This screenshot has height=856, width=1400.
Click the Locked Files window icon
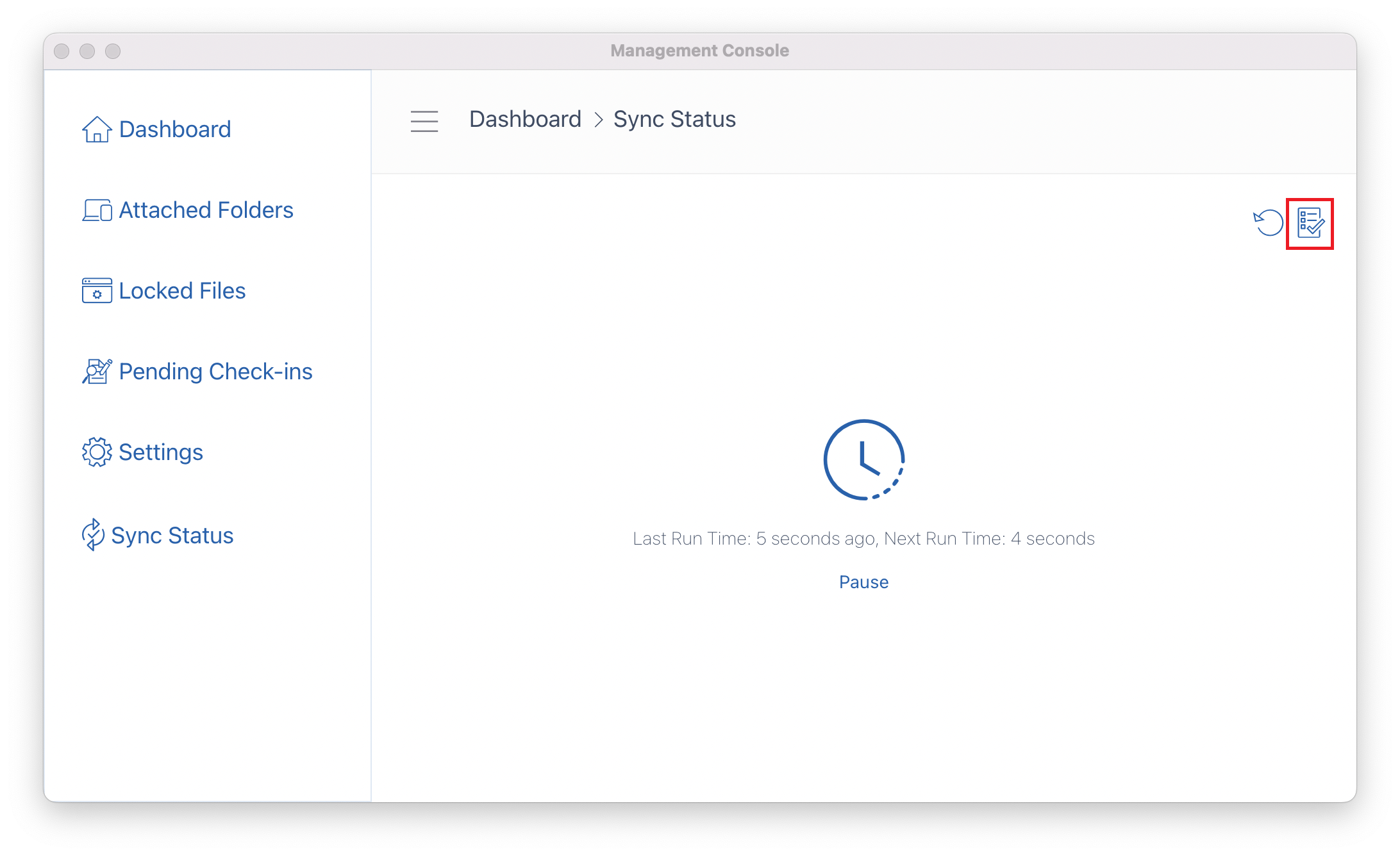[x=97, y=291]
